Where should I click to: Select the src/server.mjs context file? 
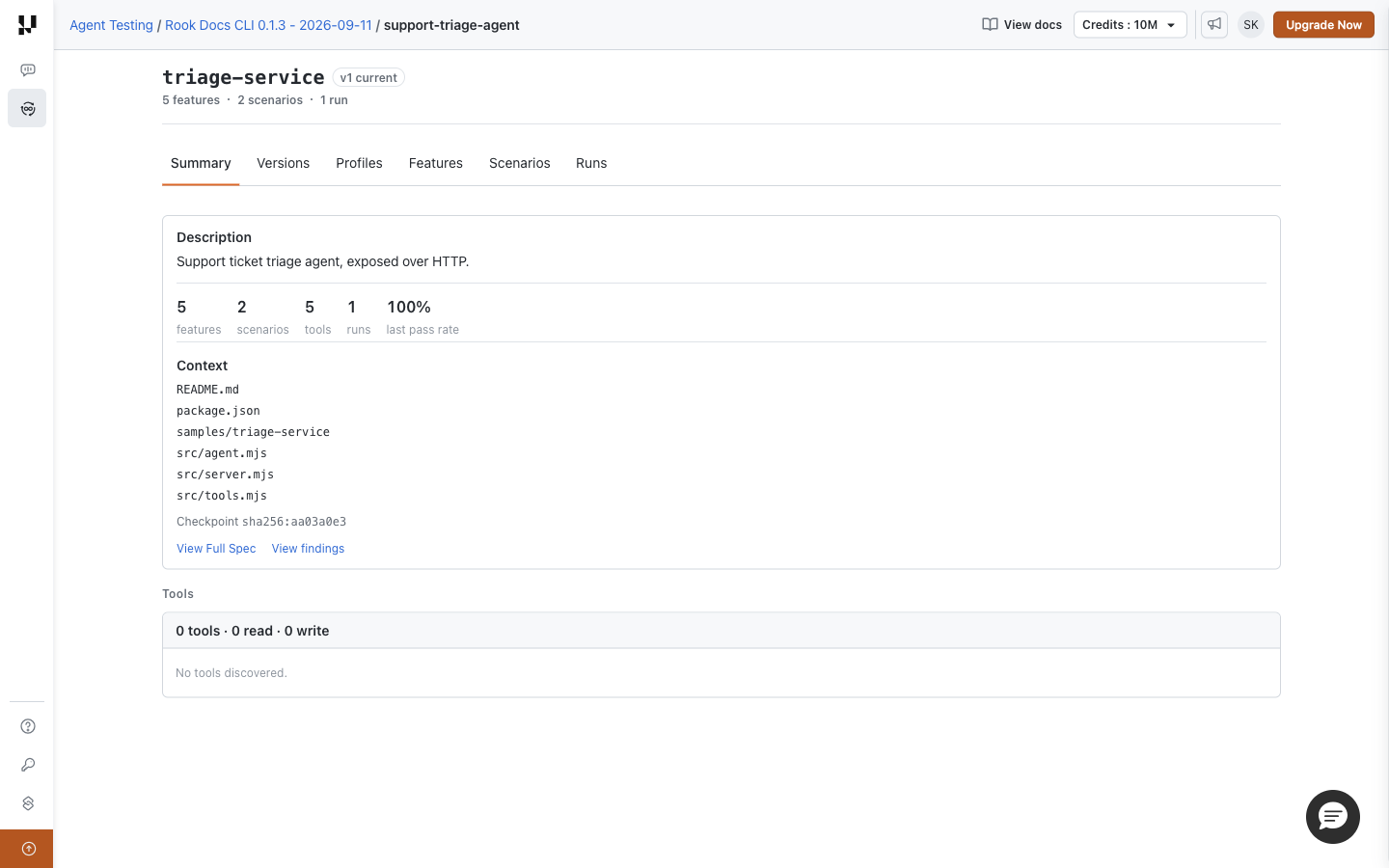(225, 475)
